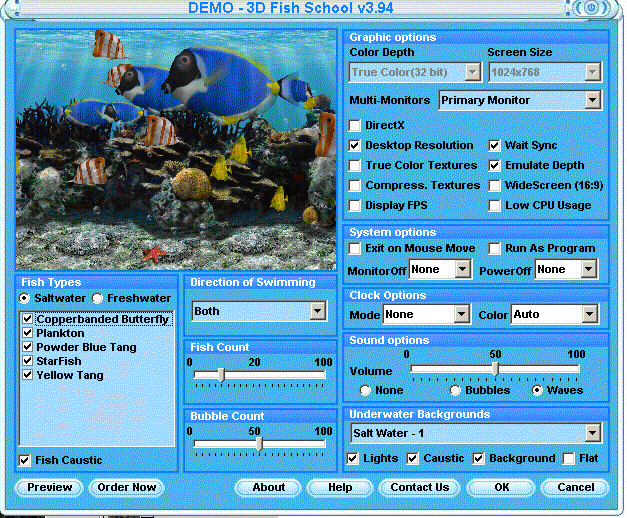Enable Display FPS

[355, 206]
